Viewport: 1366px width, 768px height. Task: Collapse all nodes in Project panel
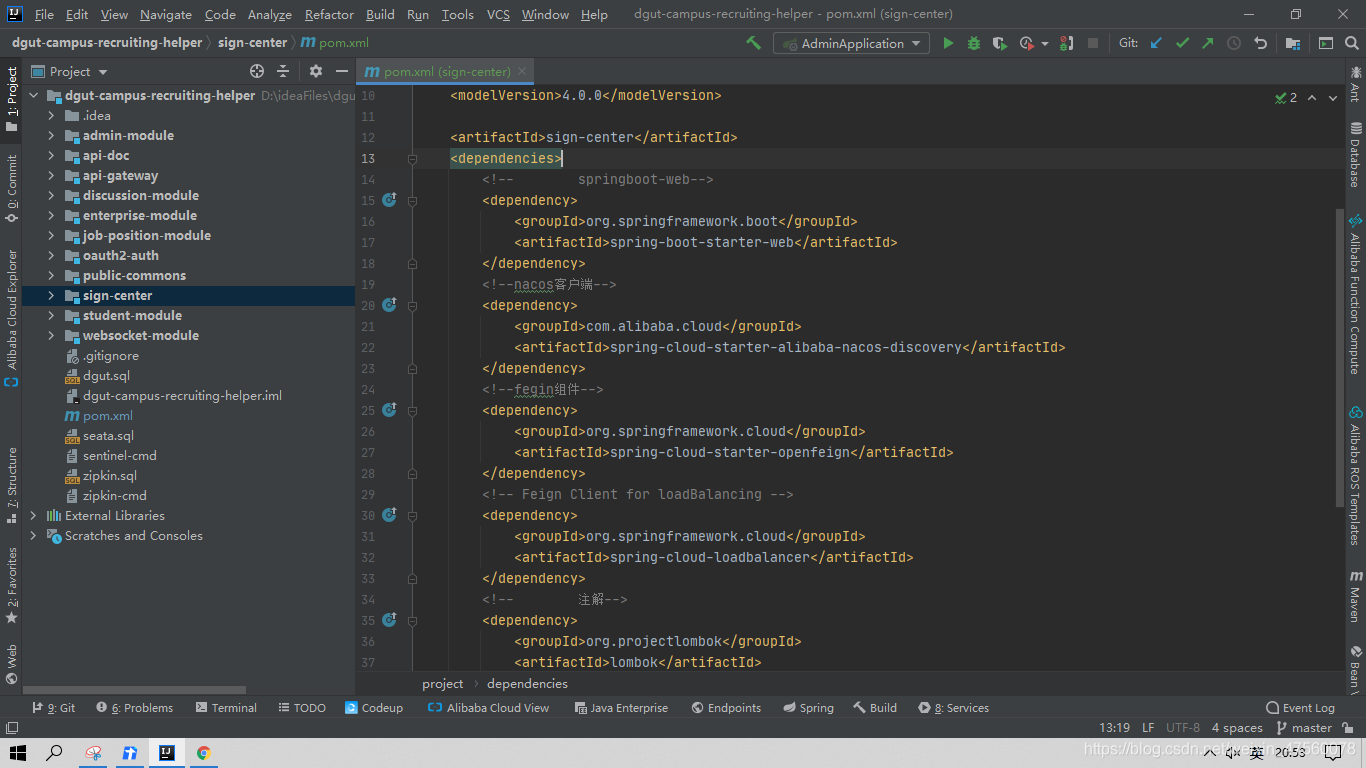click(283, 71)
